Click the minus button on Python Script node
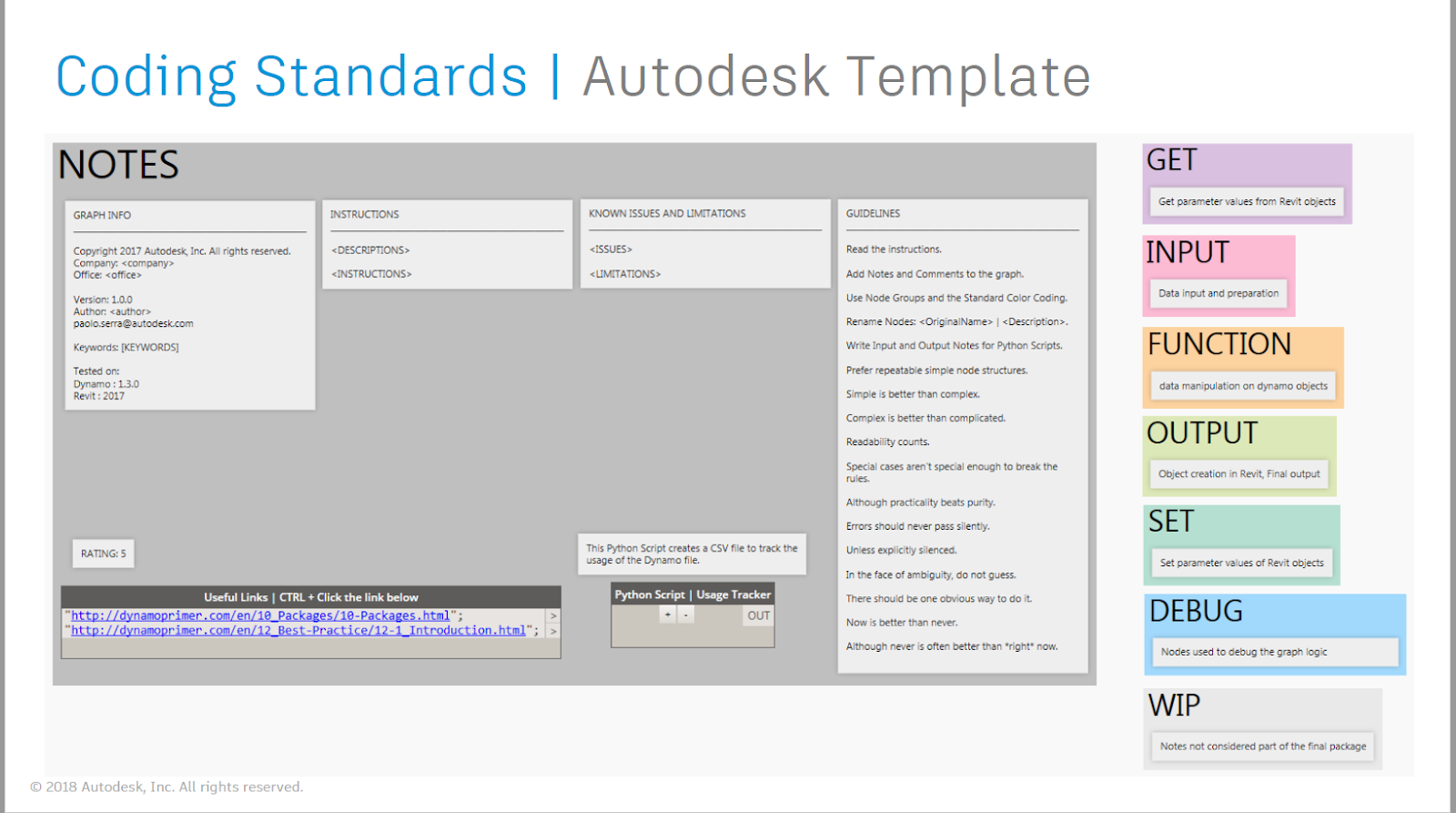1456x813 pixels. (x=686, y=615)
